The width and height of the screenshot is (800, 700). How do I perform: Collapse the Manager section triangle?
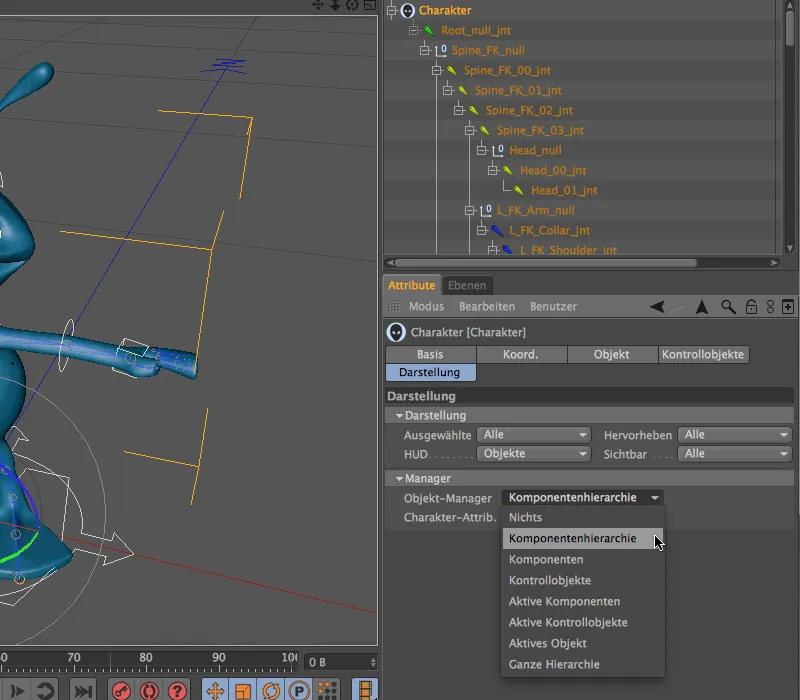click(399, 479)
